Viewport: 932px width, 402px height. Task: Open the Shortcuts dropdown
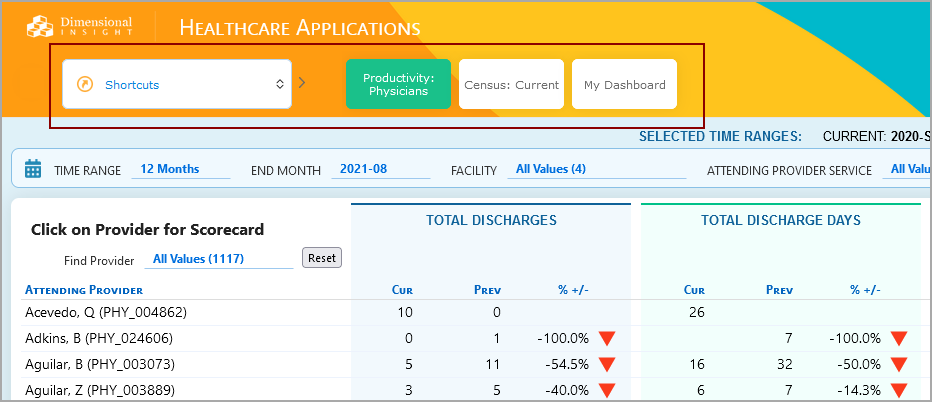177,84
